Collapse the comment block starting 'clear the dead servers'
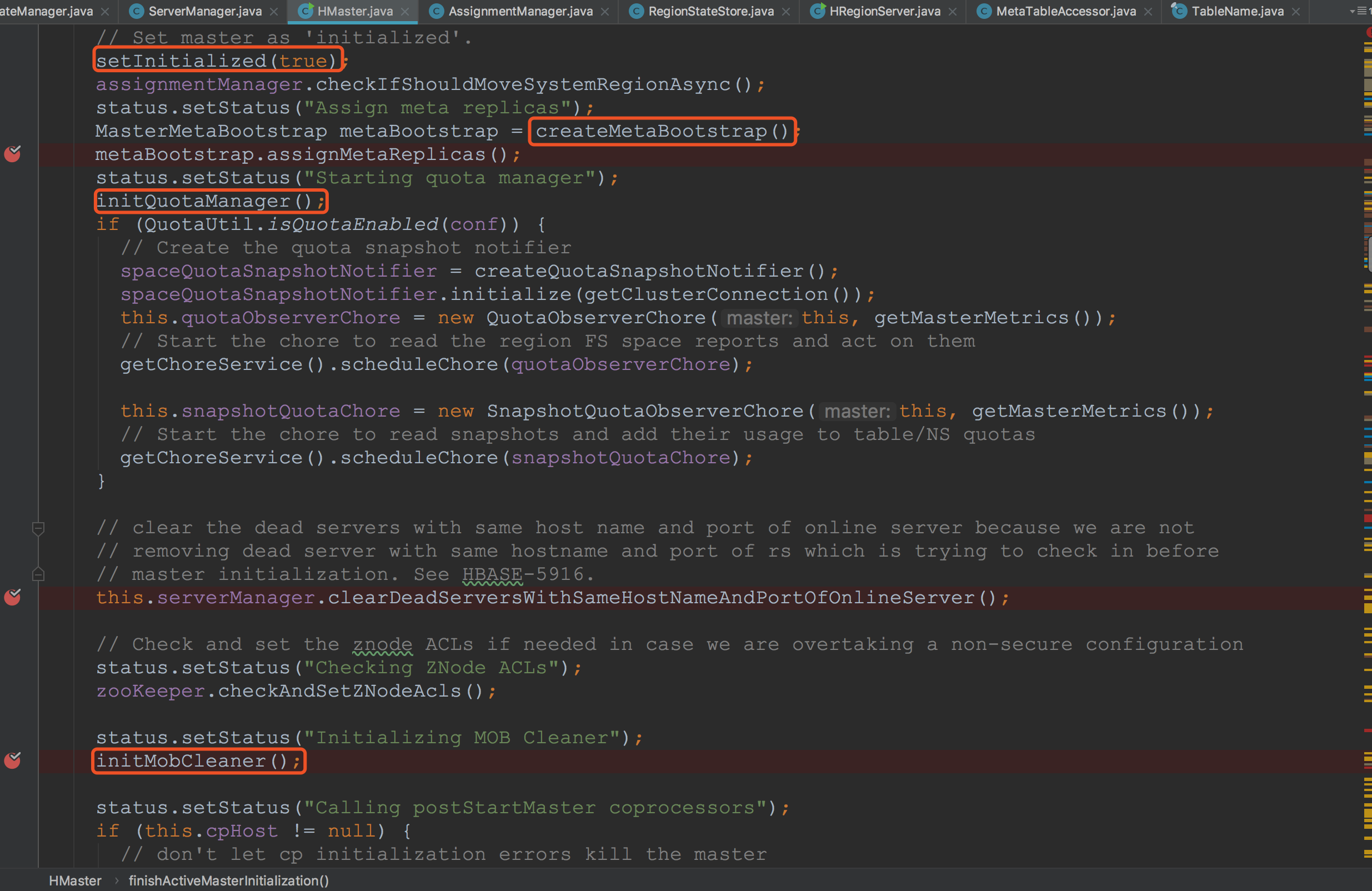 (38, 528)
